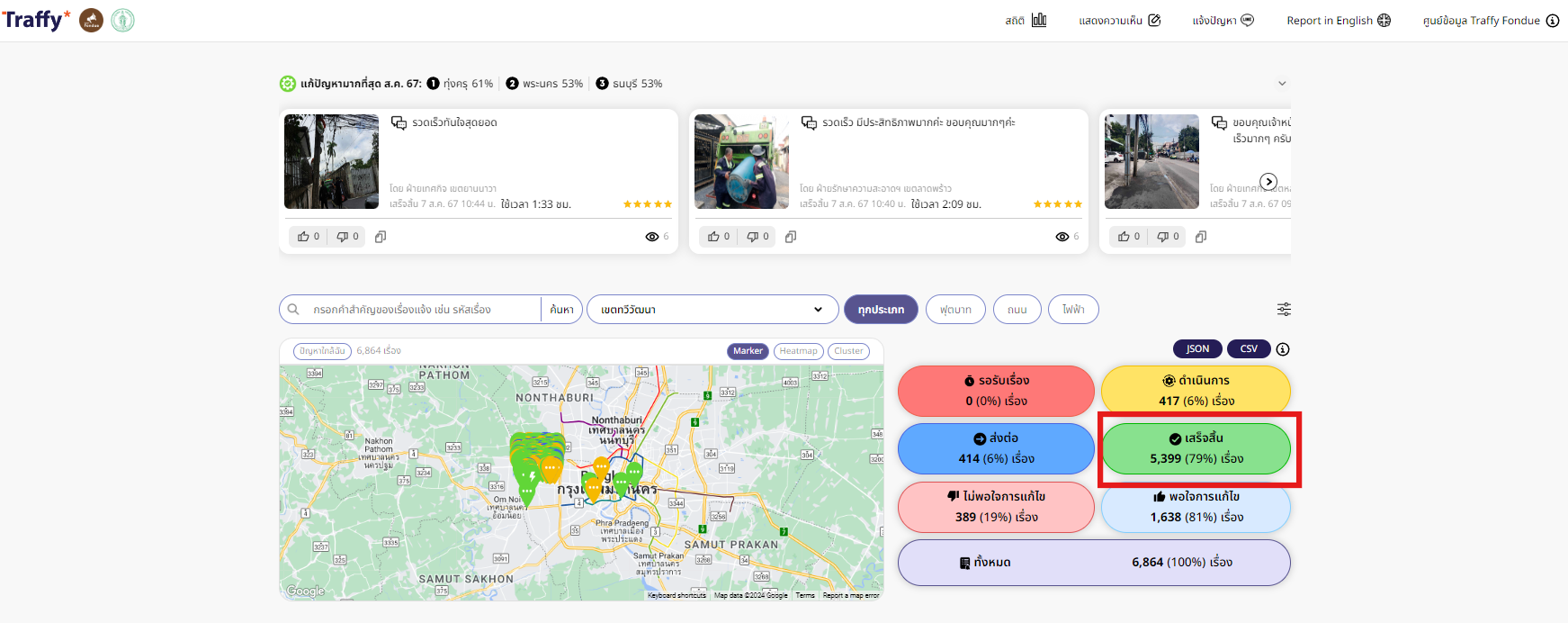Copy link of first feedback card
Viewport: 1568px width, 623px height.
[381, 237]
